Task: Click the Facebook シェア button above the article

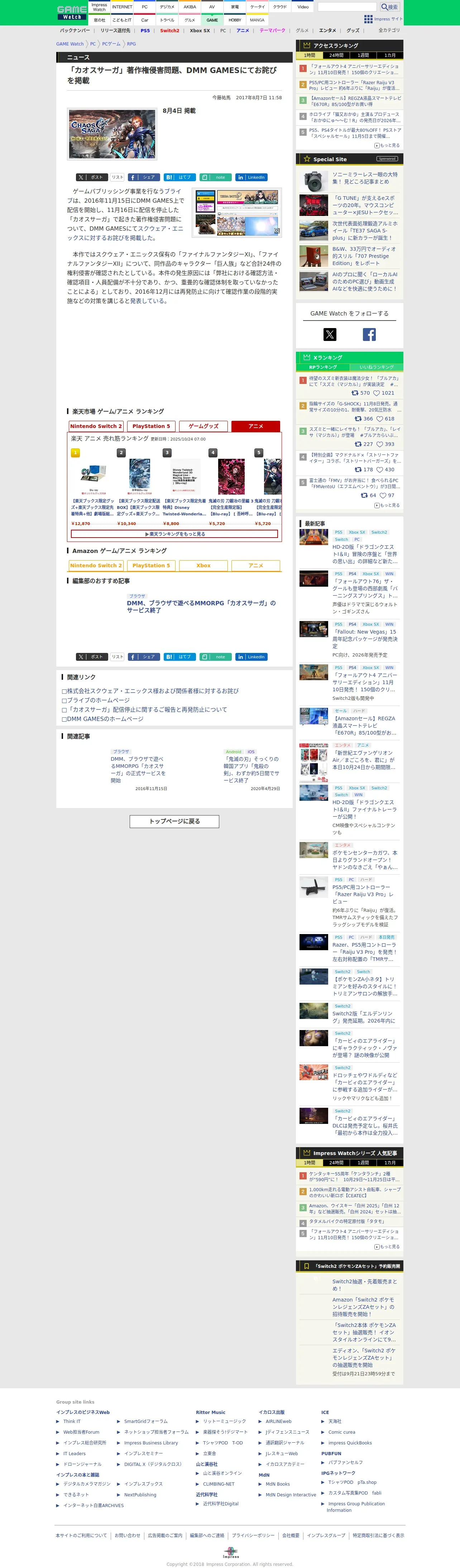Action: pyautogui.click(x=144, y=177)
